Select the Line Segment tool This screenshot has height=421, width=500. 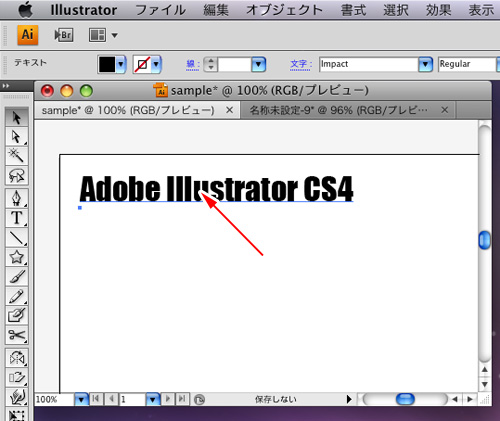click(16, 238)
